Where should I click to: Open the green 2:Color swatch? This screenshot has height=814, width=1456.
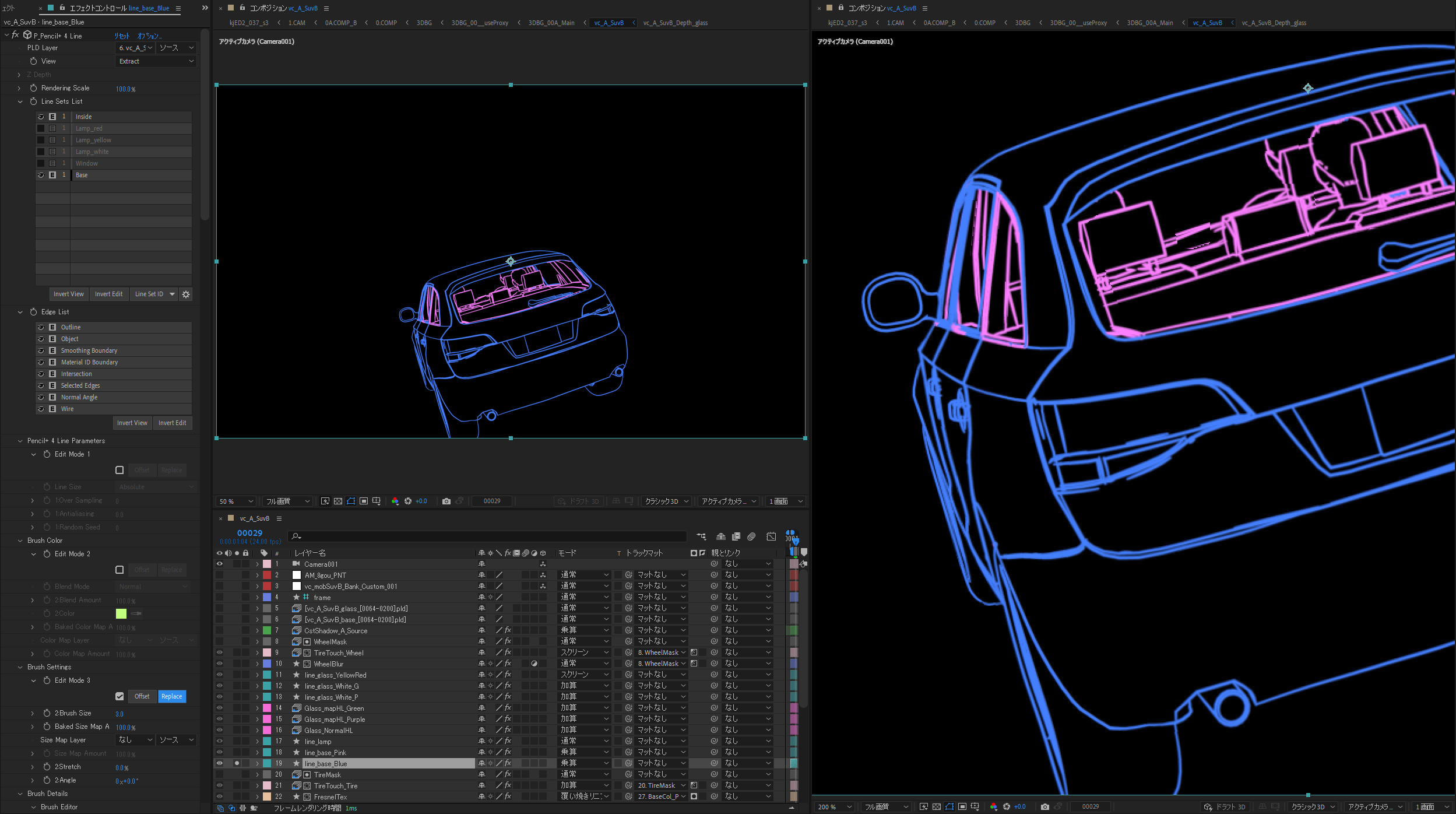tap(121, 613)
